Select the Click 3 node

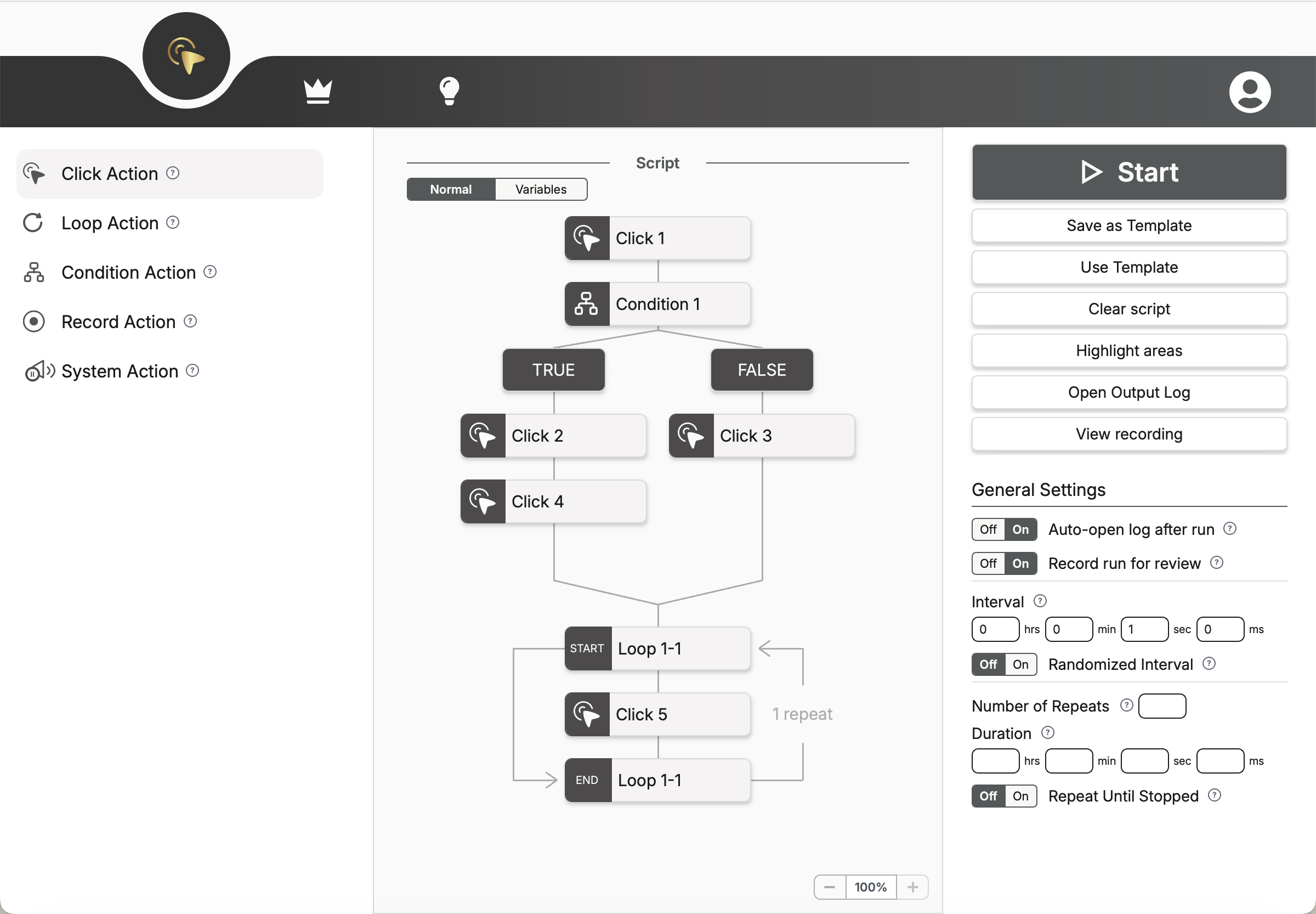(762, 436)
